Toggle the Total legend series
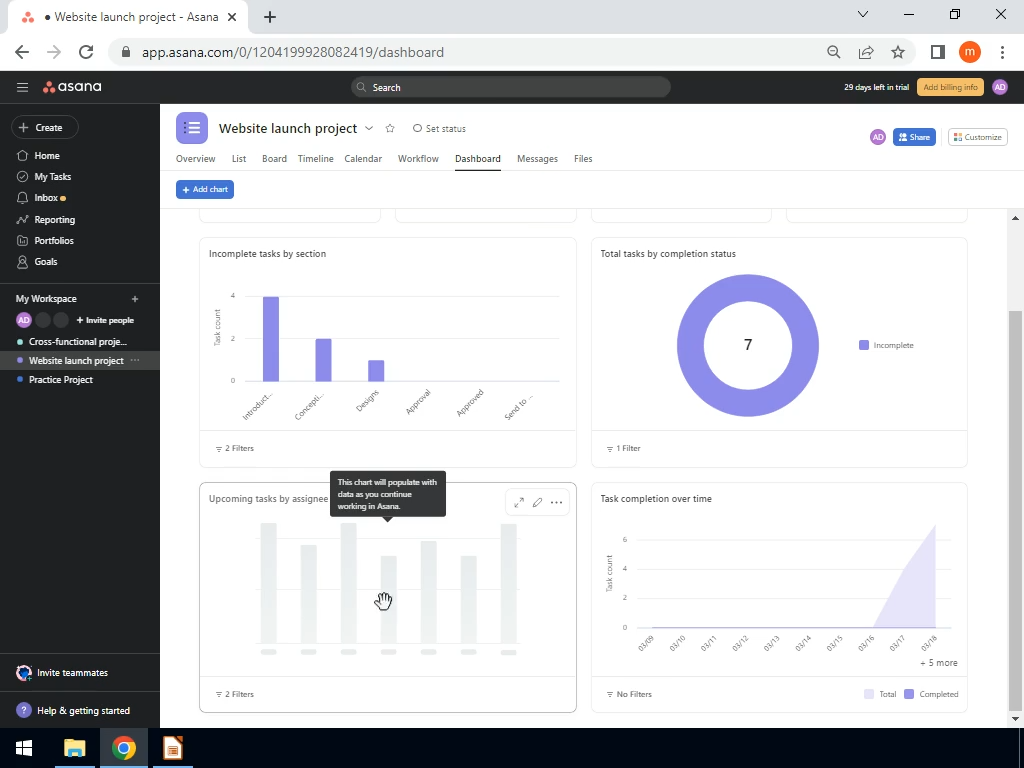The height and width of the screenshot is (768, 1024). click(x=880, y=694)
